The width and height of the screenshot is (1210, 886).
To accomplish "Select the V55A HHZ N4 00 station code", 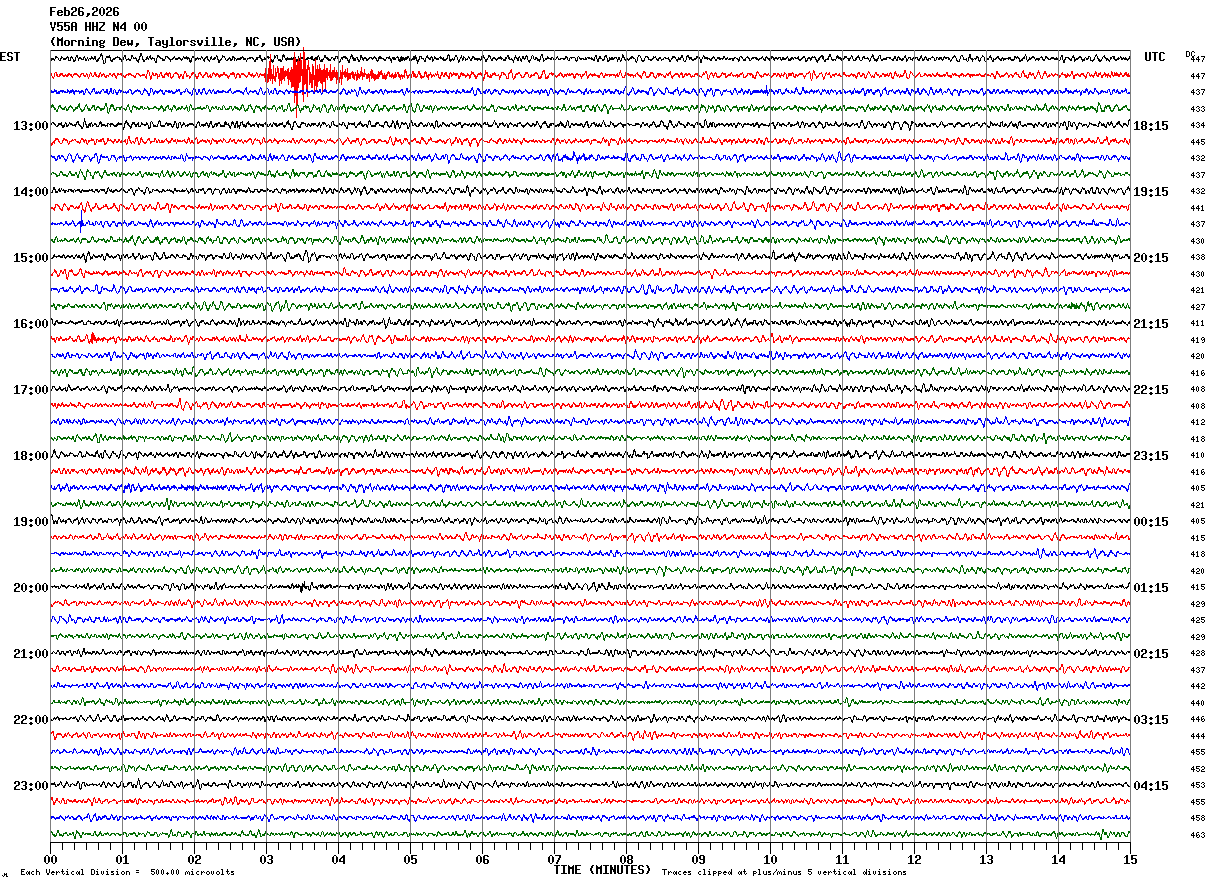I will pyautogui.click(x=98, y=27).
